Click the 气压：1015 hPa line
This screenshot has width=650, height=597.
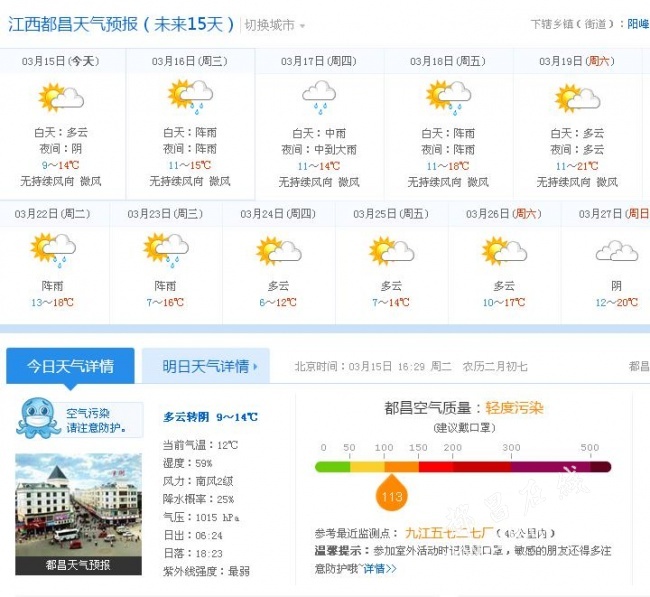[201, 517]
